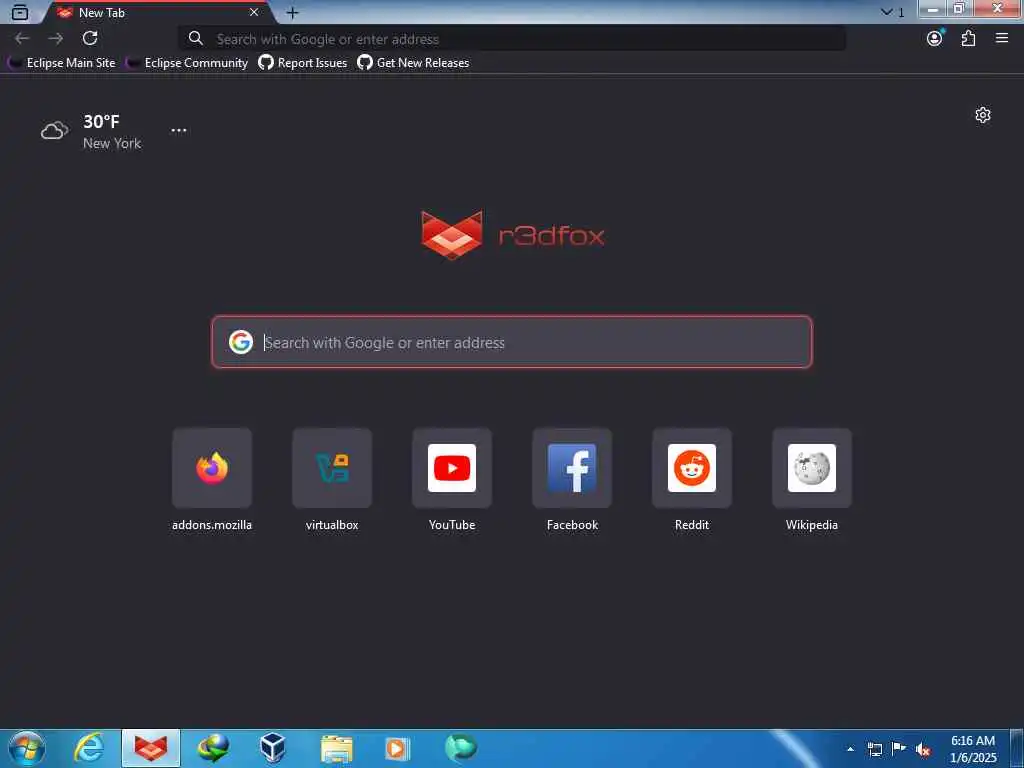Viewport: 1024px width, 768px height.
Task: Click the magnifier icon in the address bar
Action: coord(195,39)
